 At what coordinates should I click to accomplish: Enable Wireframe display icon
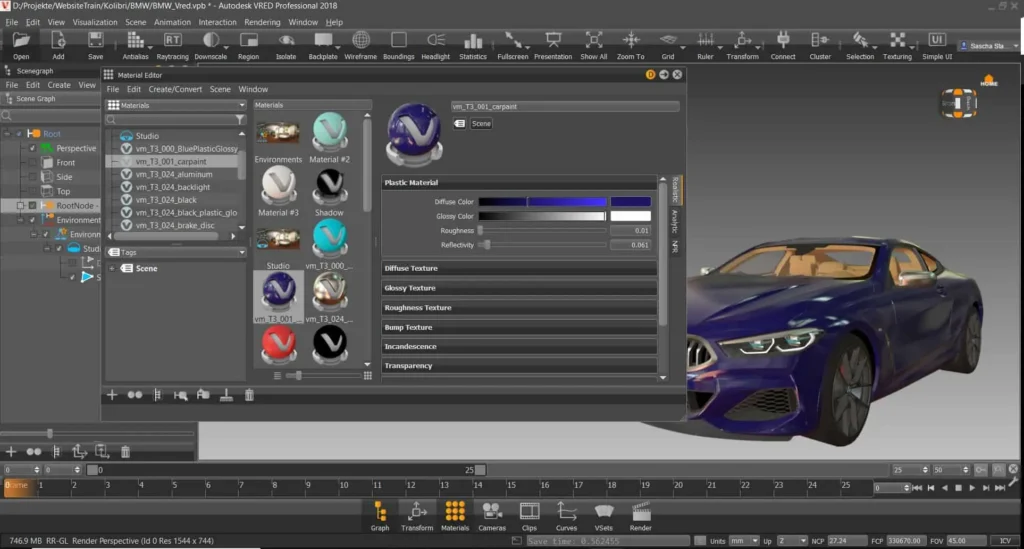[360, 40]
